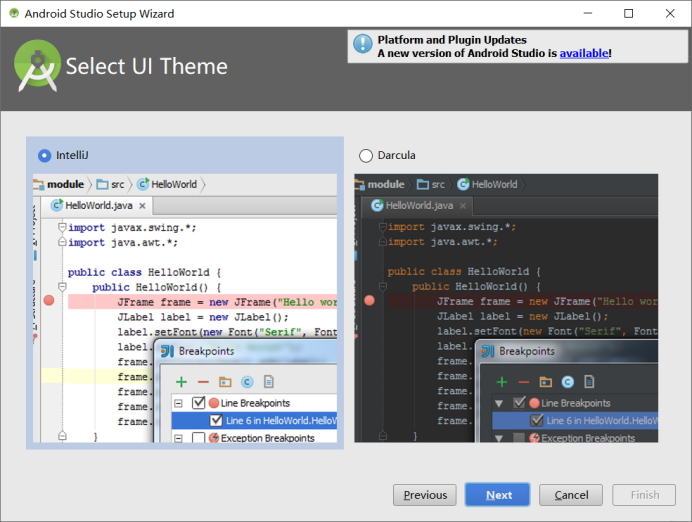The height and width of the screenshot is (522, 692).
Task: Close the HelloWorld.java tab in Darcula preview
Action: coord(463,206)
